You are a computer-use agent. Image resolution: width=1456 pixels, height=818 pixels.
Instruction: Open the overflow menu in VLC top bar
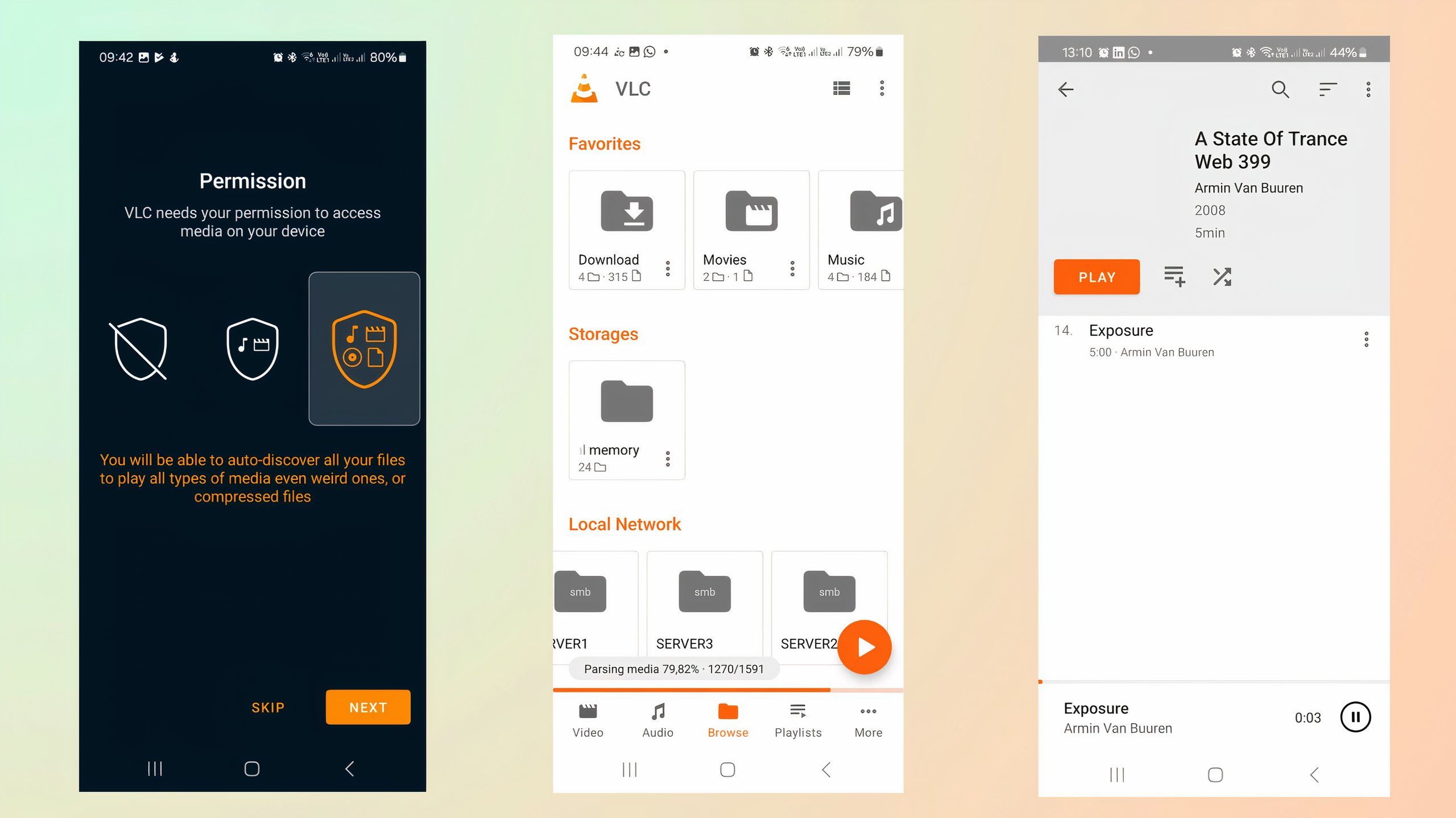click(881, 88)
